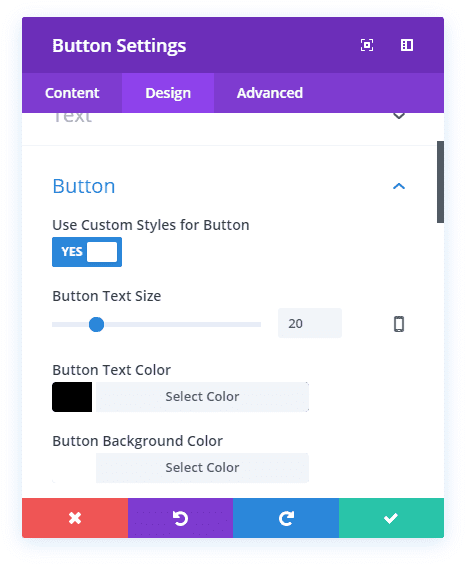Toggle Use Custom Styles for Button switch
This screenshot has width=466, height=564.
point(87,252)
